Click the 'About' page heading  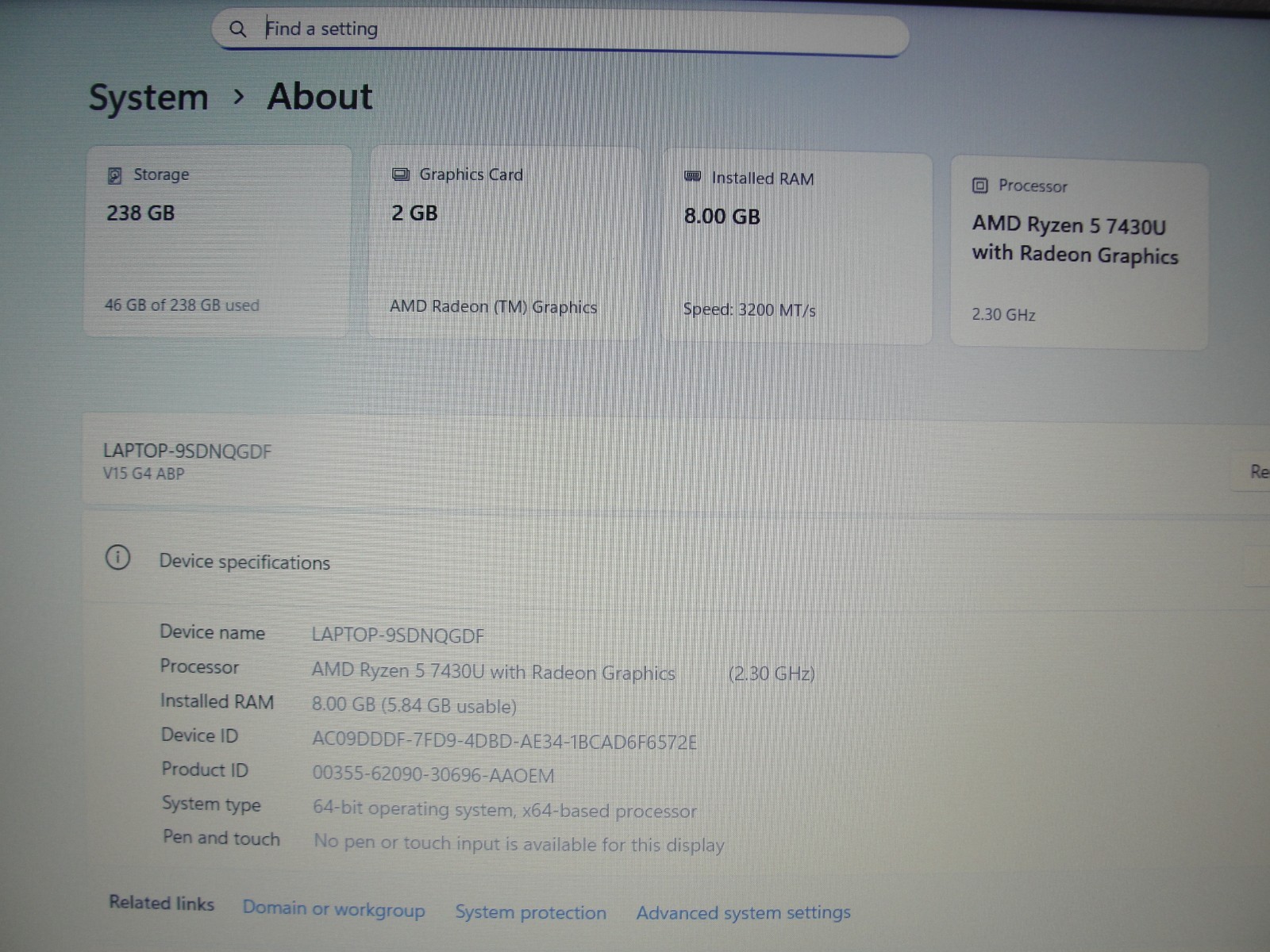tap(320, 97)
